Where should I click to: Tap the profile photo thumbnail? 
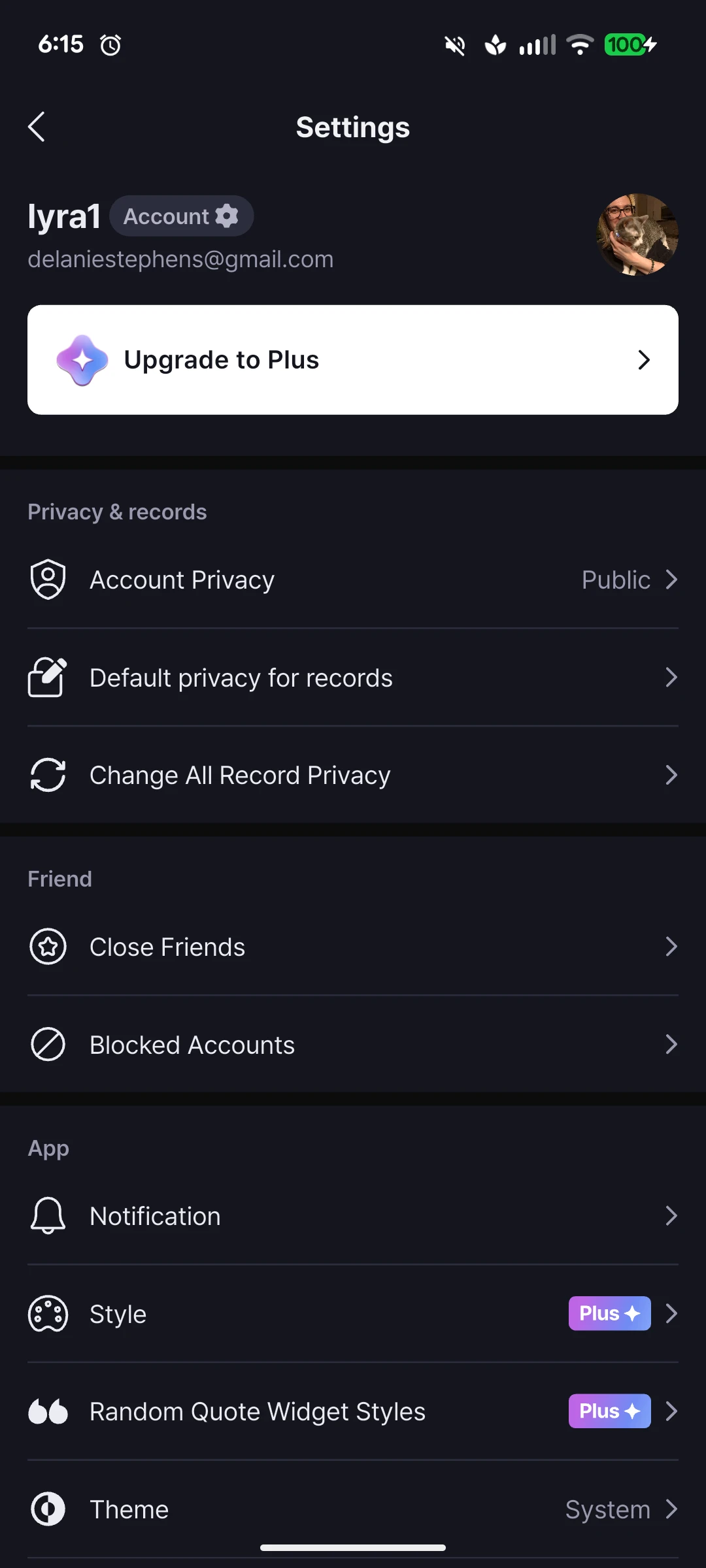click(637, 235)
